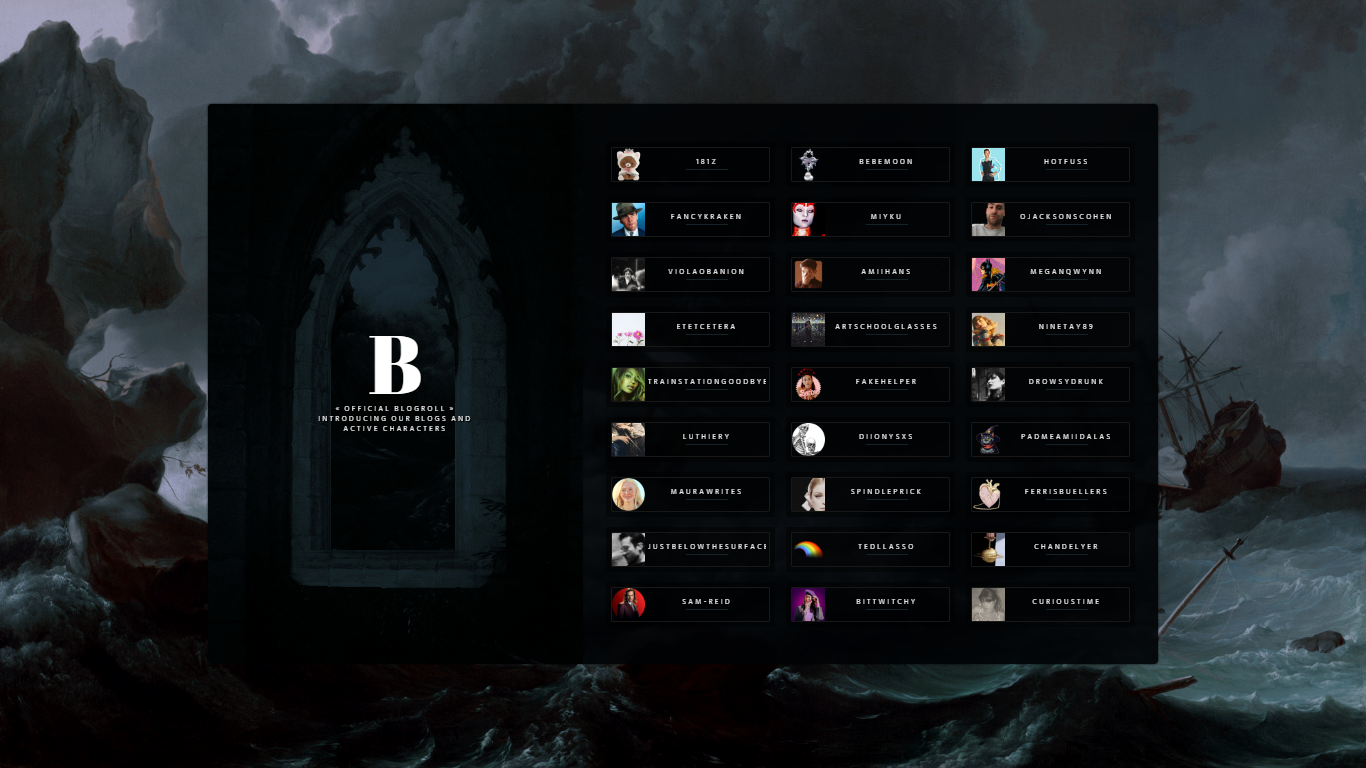The image size is (1366, 768).
Task: Click the CURIOUSTIME avatar thumbnail
Action: tap(988, 604)
